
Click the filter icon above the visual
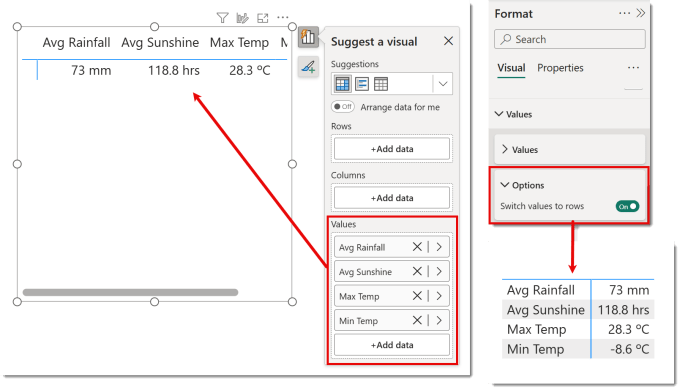[222, 18]
